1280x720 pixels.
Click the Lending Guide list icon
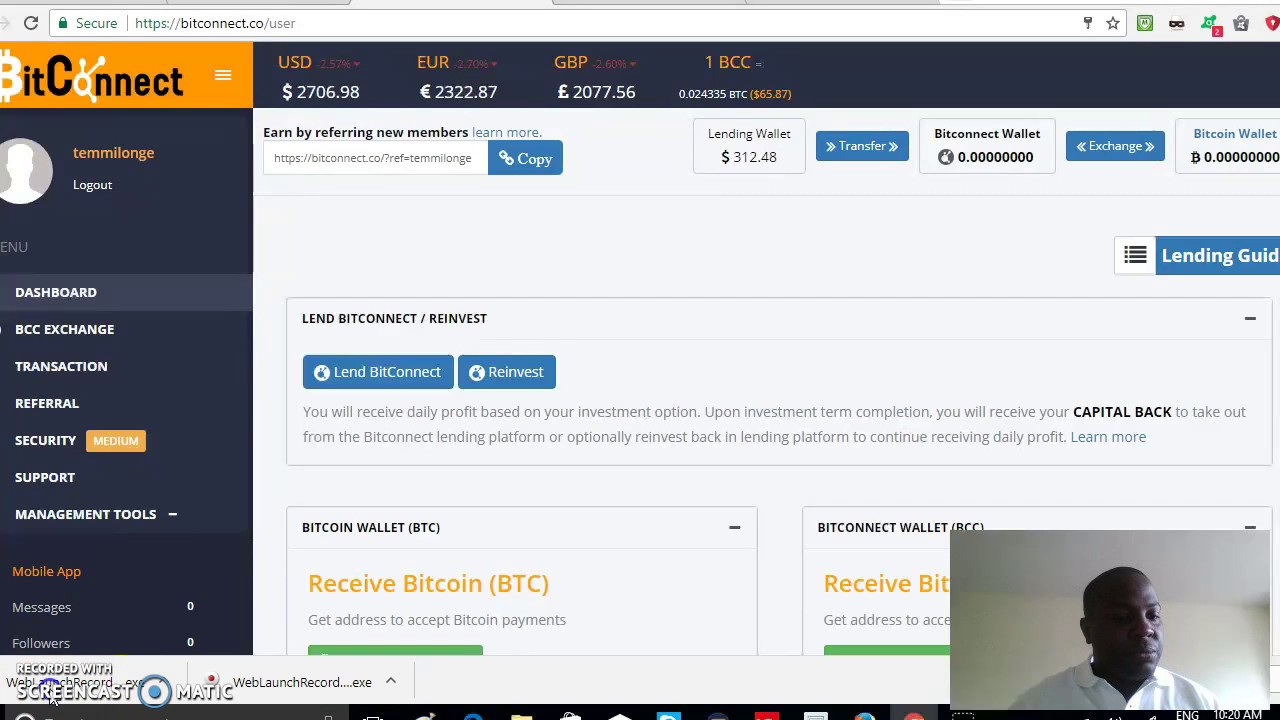pos(1135,255)
